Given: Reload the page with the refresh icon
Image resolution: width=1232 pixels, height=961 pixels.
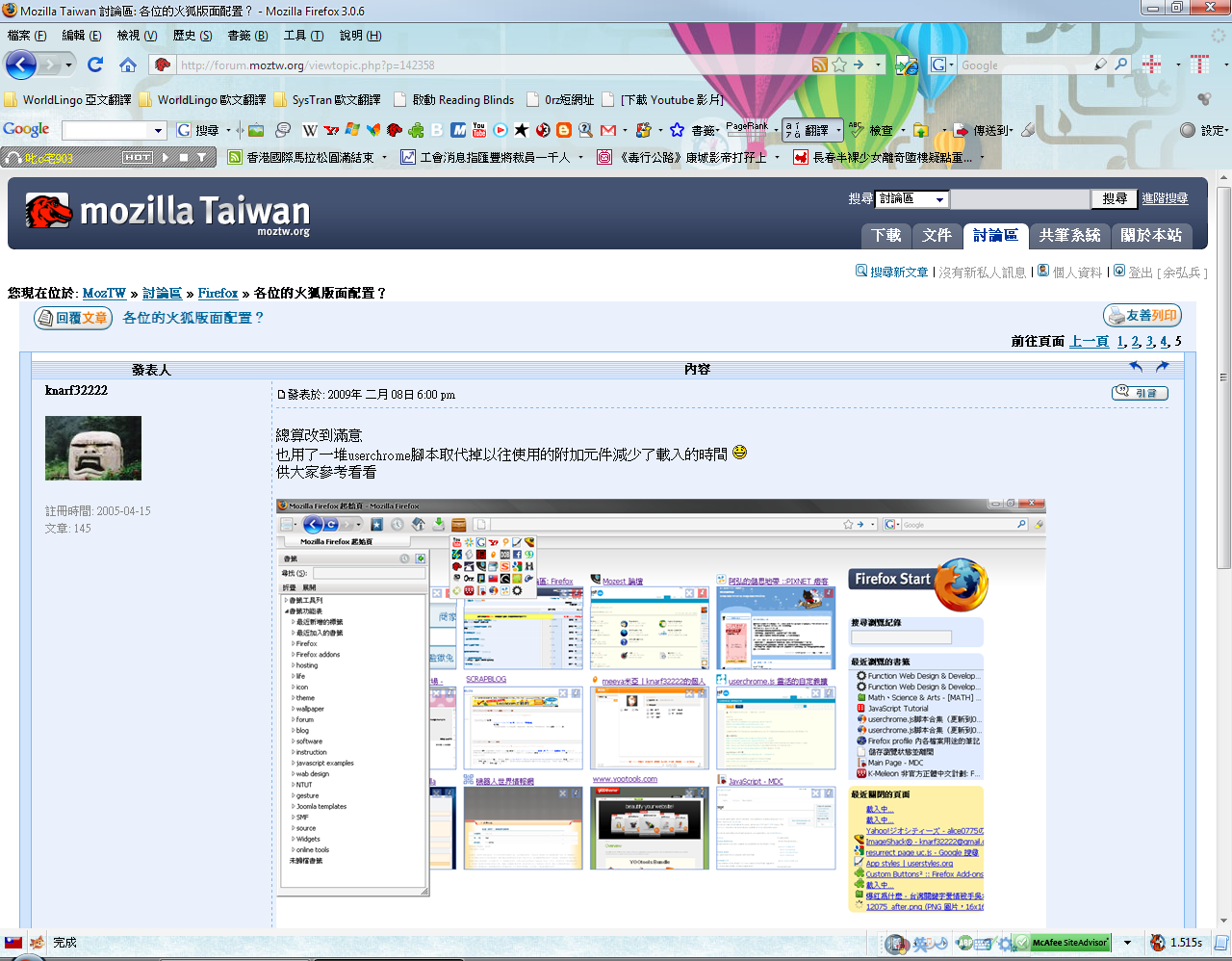Looking at the screenshot, I should pos(94,65).
